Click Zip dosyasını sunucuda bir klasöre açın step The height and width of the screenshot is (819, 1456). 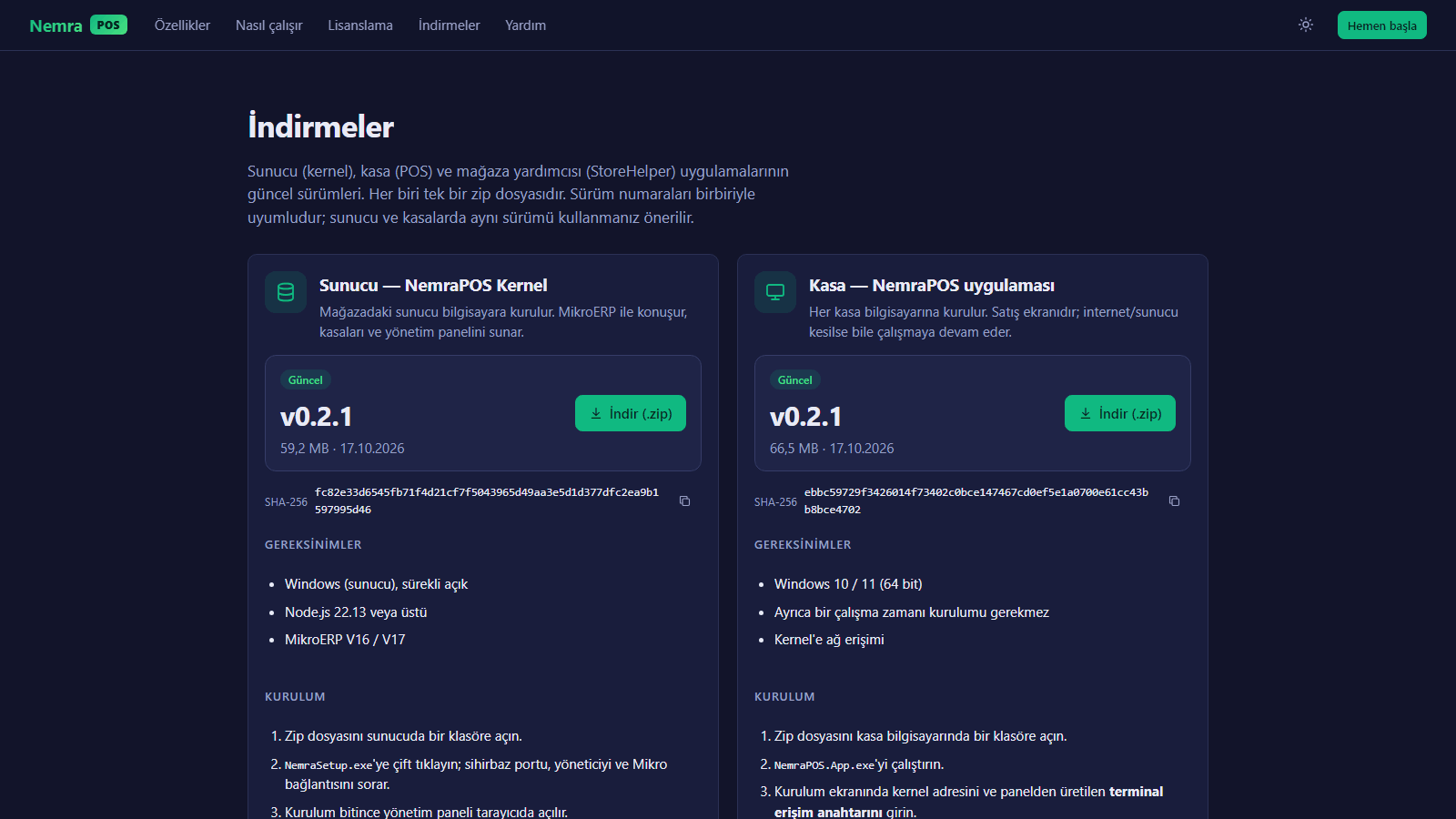coord(403,736)
